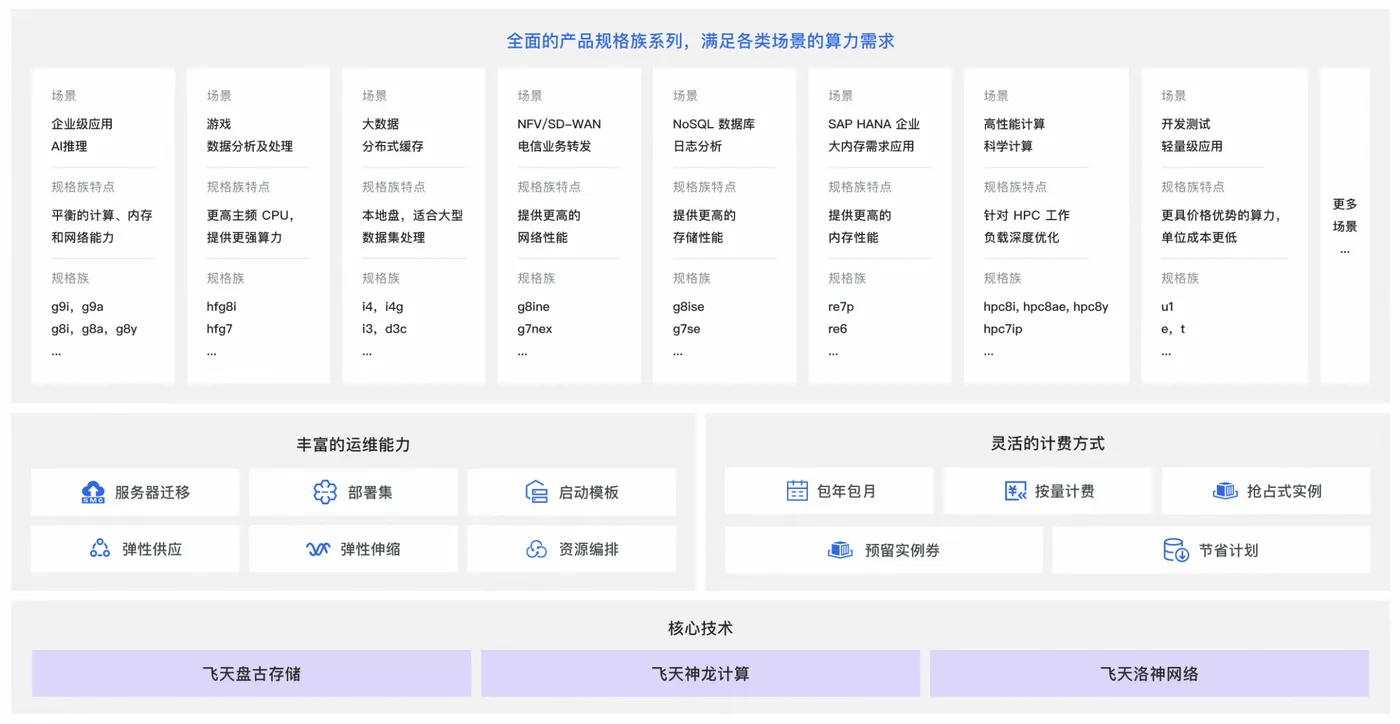Click the 服务器迁移 cloud icon
Screen dimensions: 1400x724
pos(93,492)
